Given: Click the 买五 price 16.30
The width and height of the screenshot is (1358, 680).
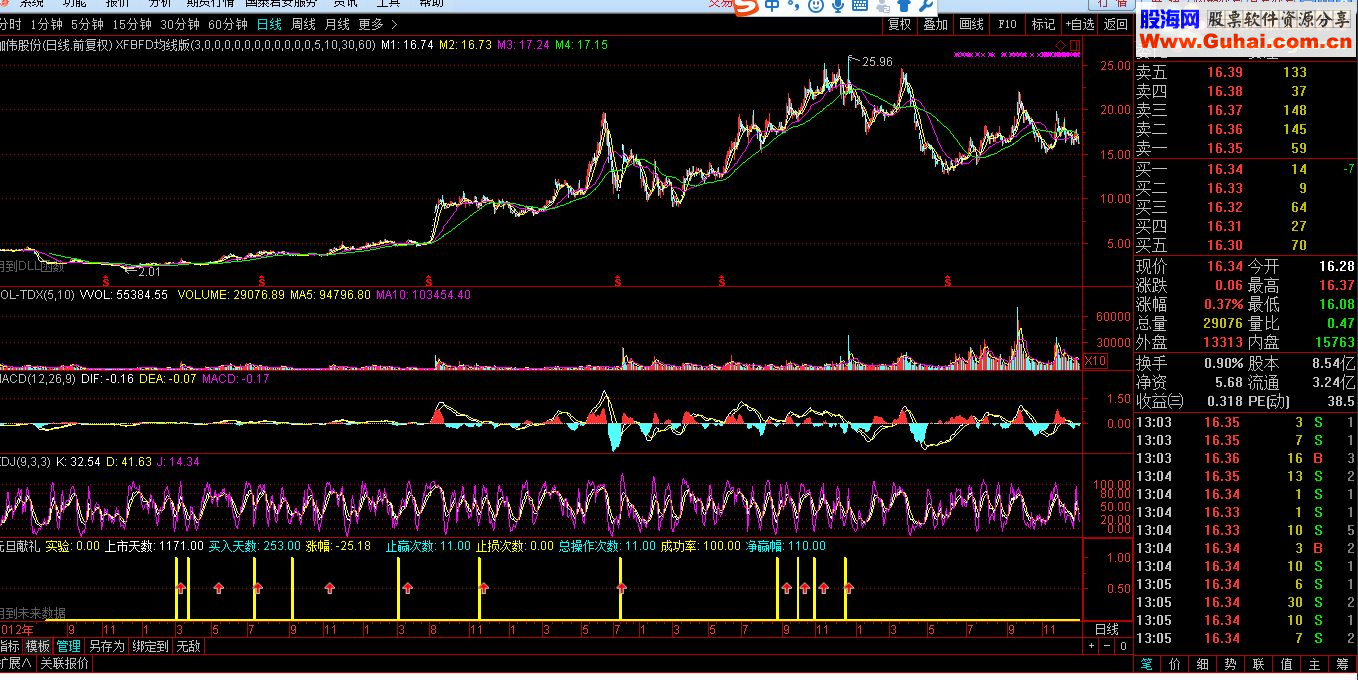Looking at the screenshot, I should pyautogui.click(x=1224, y=245).
